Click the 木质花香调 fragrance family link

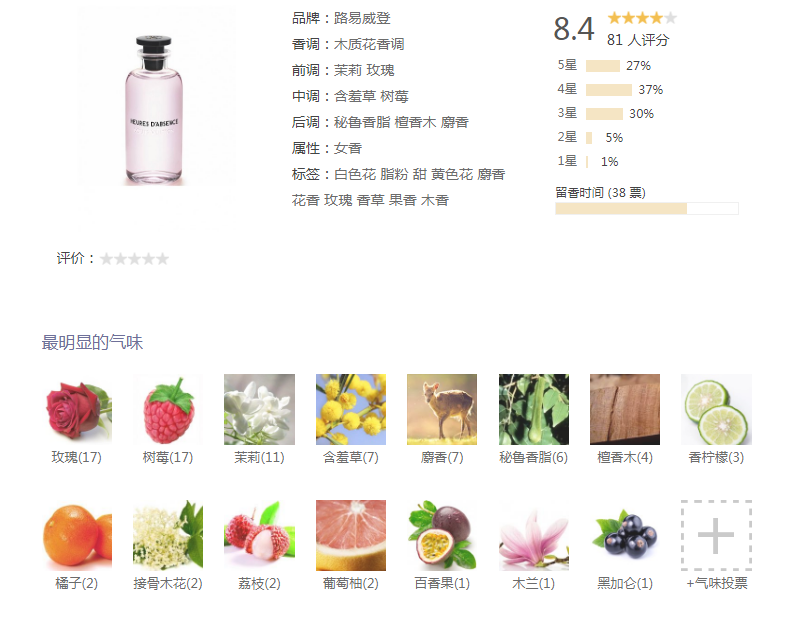[369, 44]
